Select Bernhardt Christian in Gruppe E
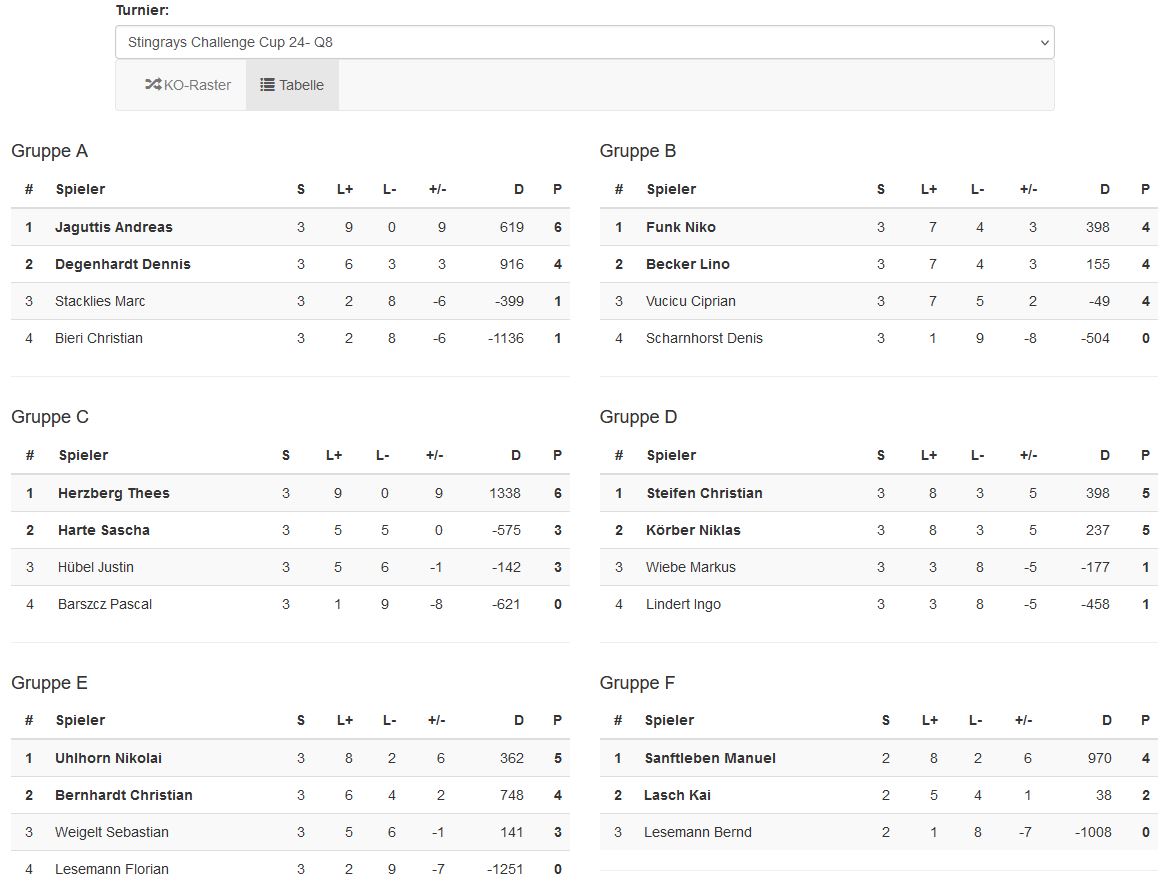The width and height of the screenshot is (1171, 887). point(123,795)
